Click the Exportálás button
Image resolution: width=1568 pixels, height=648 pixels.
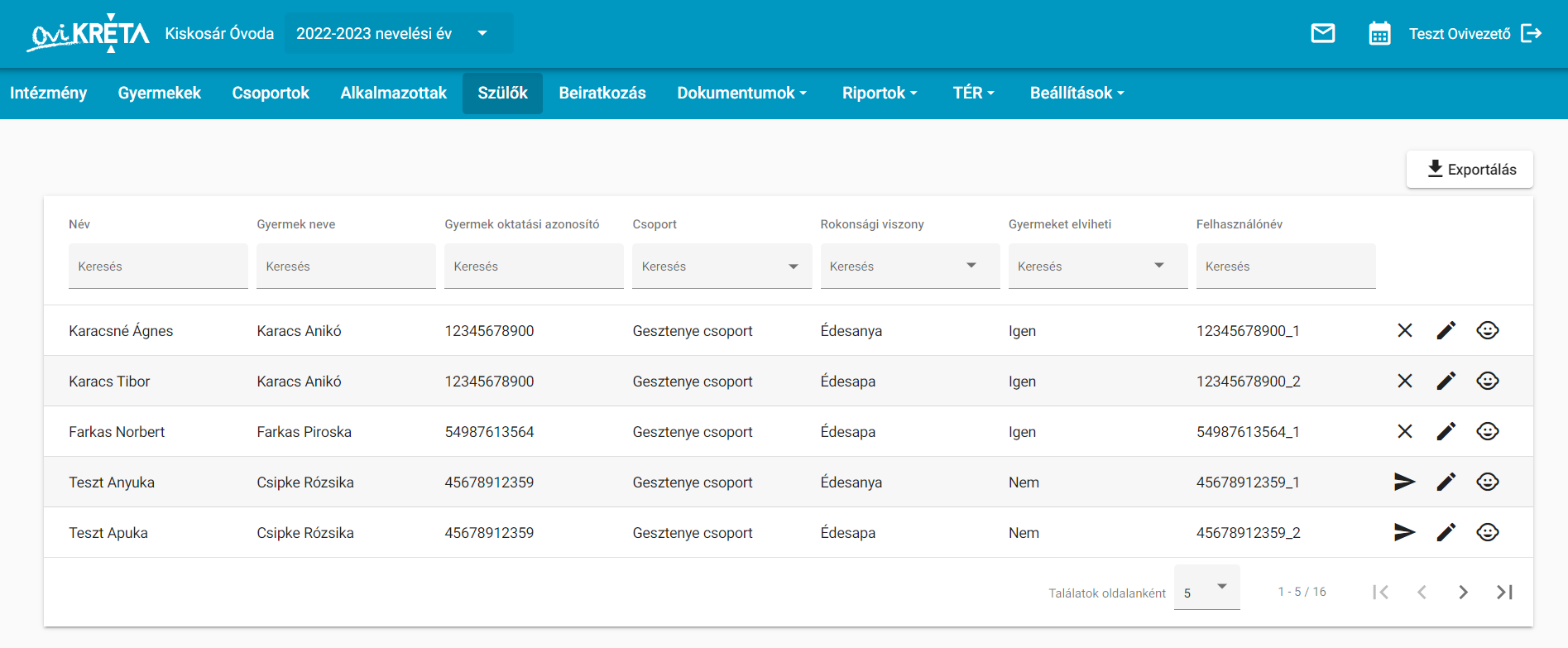coord(1470,169)
